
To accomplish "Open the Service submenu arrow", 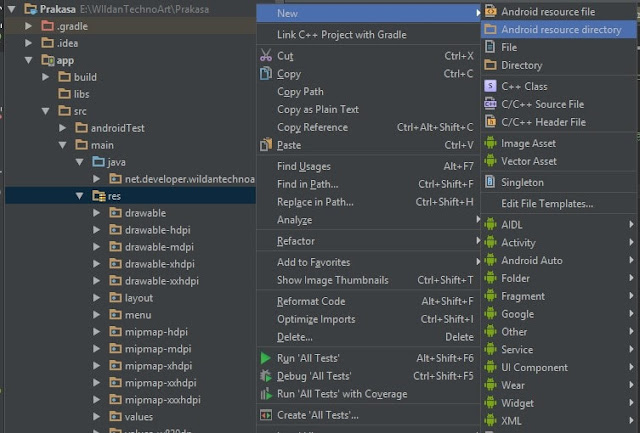I will tap(631, 349).
